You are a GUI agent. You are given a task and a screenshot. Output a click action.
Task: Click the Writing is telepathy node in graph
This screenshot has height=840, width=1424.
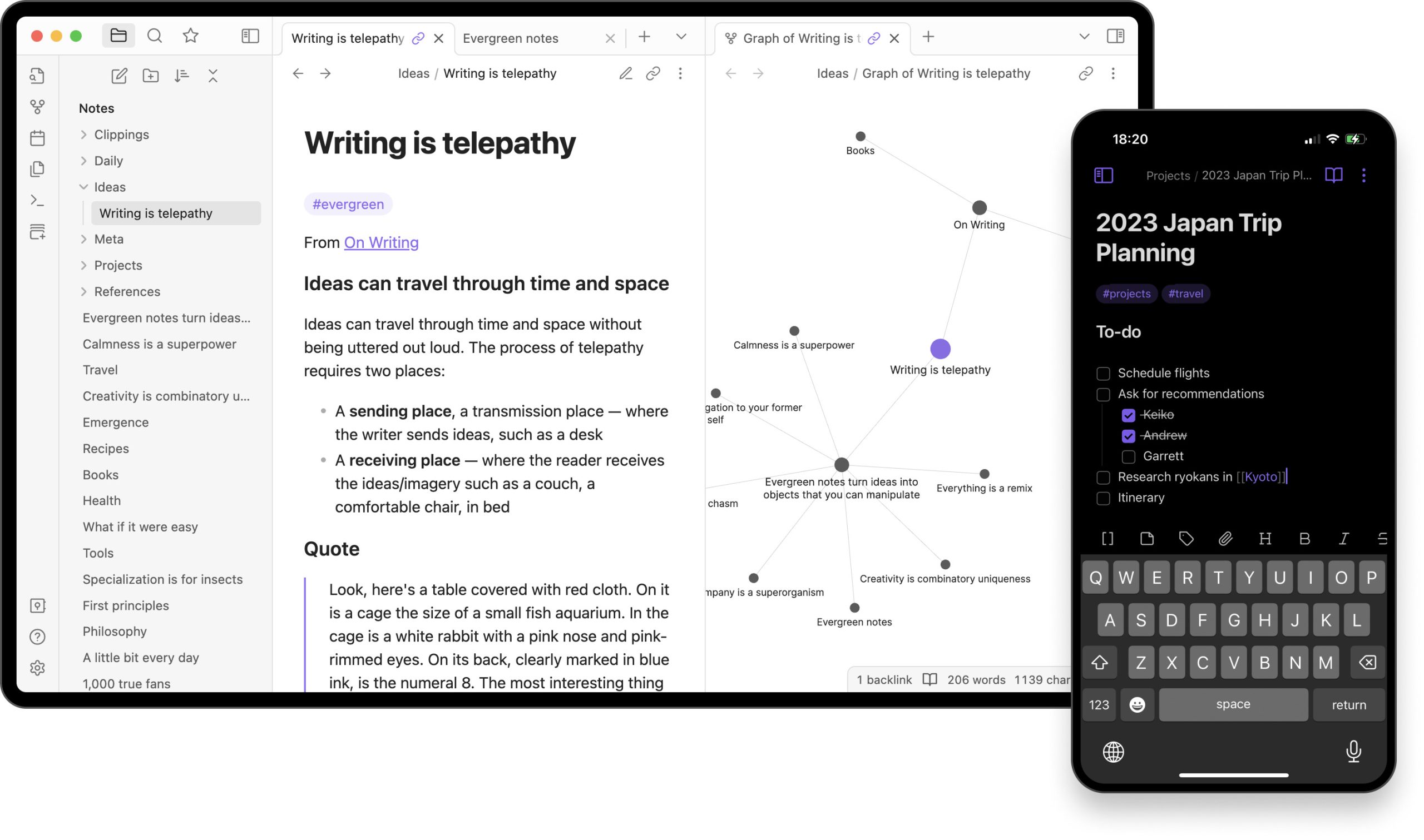(x=940, y=349)
